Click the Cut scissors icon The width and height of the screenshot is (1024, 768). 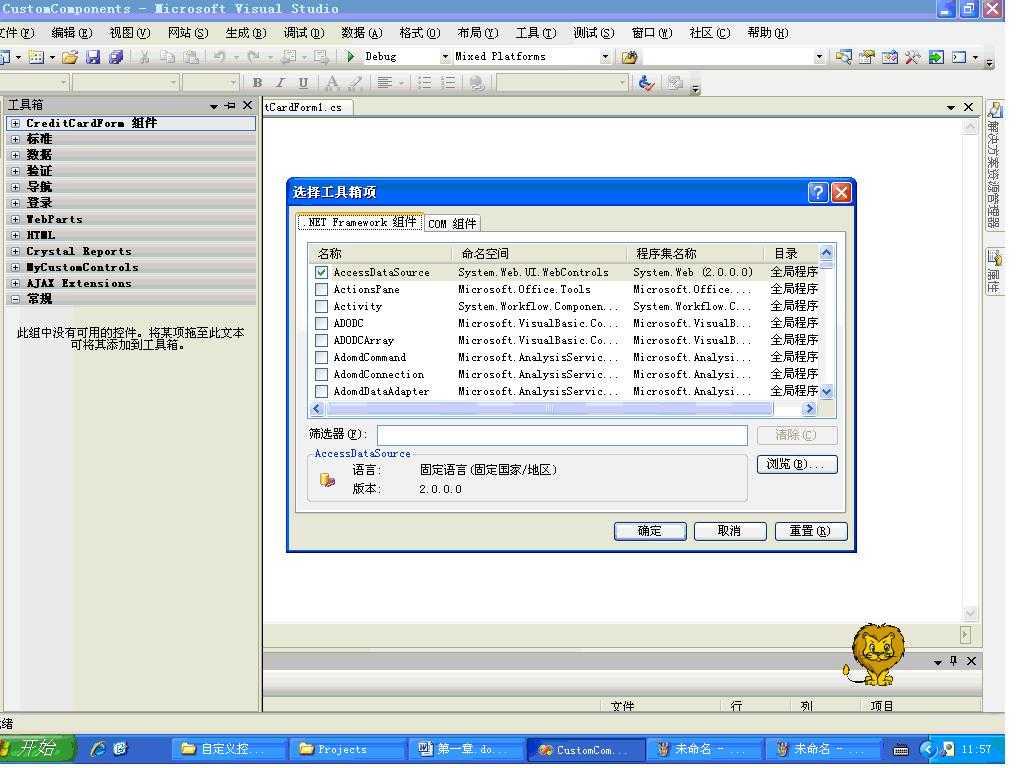click(144, 57)
